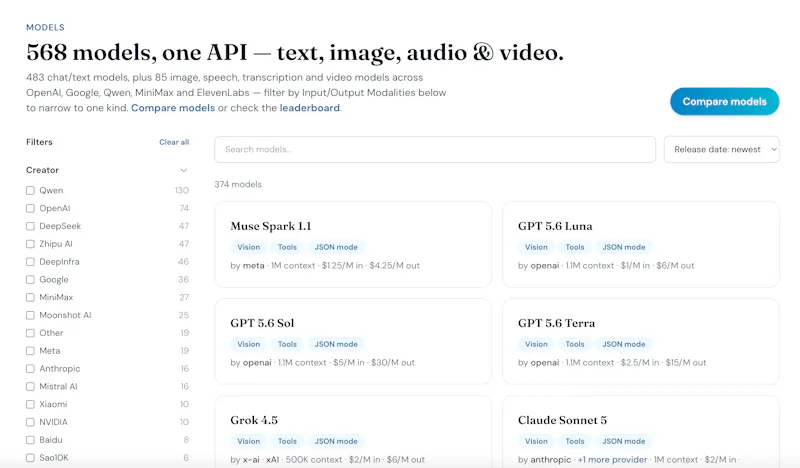The height and width of the screenshot is (468, 800).
Task: Click the MODELS section label
Action: [x=45, y=27]
